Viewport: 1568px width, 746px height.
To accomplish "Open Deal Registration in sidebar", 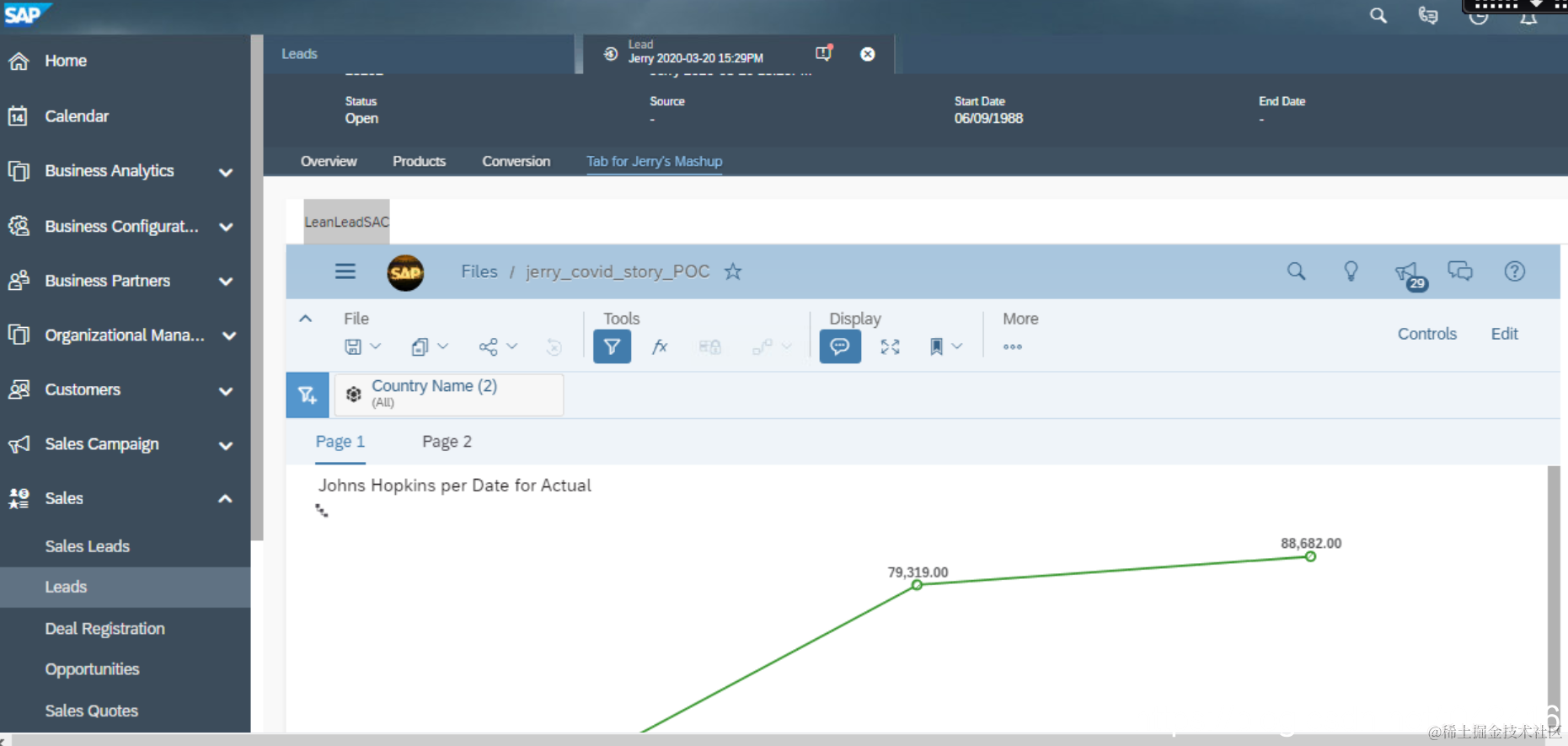I will [105, 629].
